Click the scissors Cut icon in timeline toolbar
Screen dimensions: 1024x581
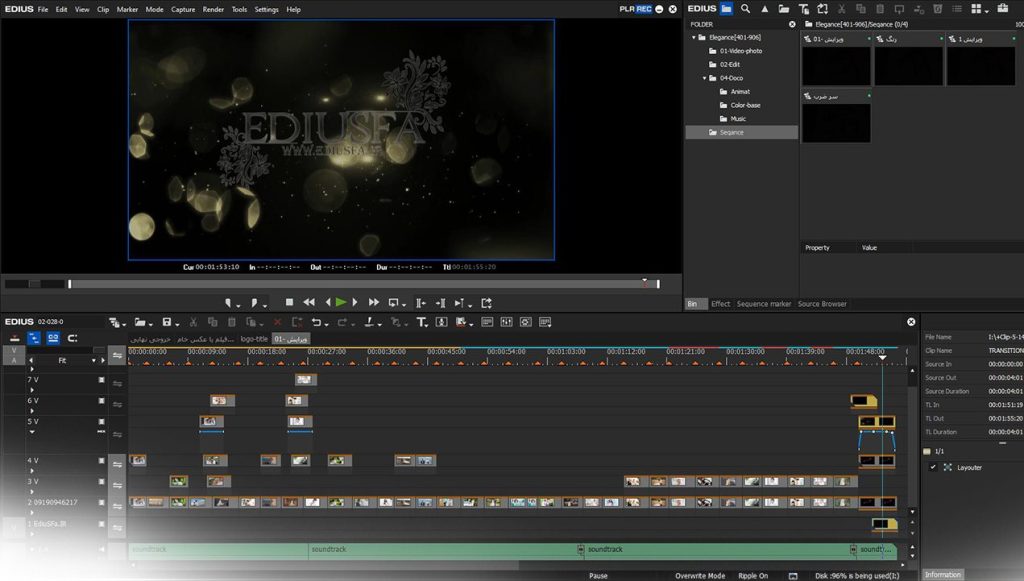[193, 322]
